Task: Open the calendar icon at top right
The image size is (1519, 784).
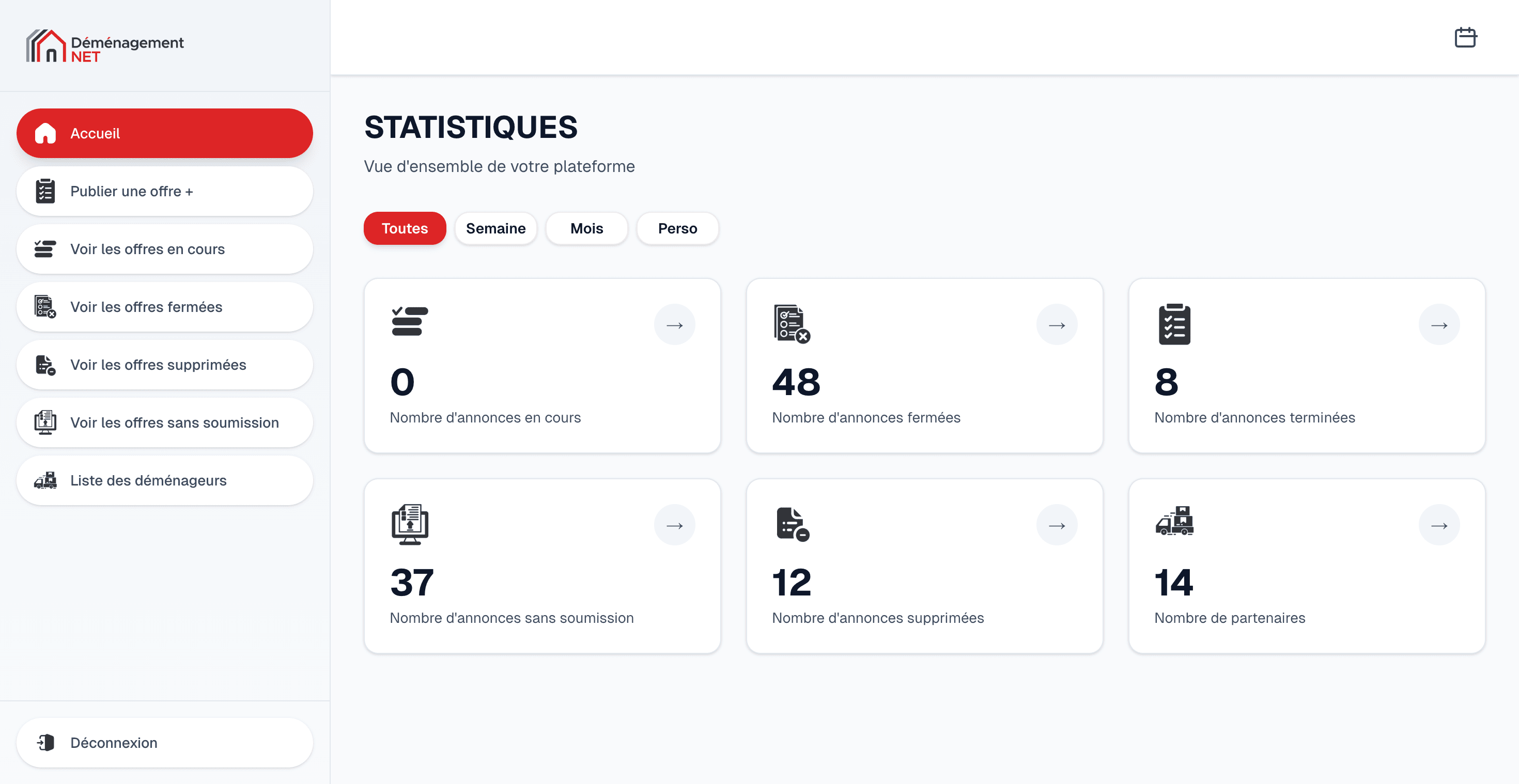Action: tap(1466, 37)
